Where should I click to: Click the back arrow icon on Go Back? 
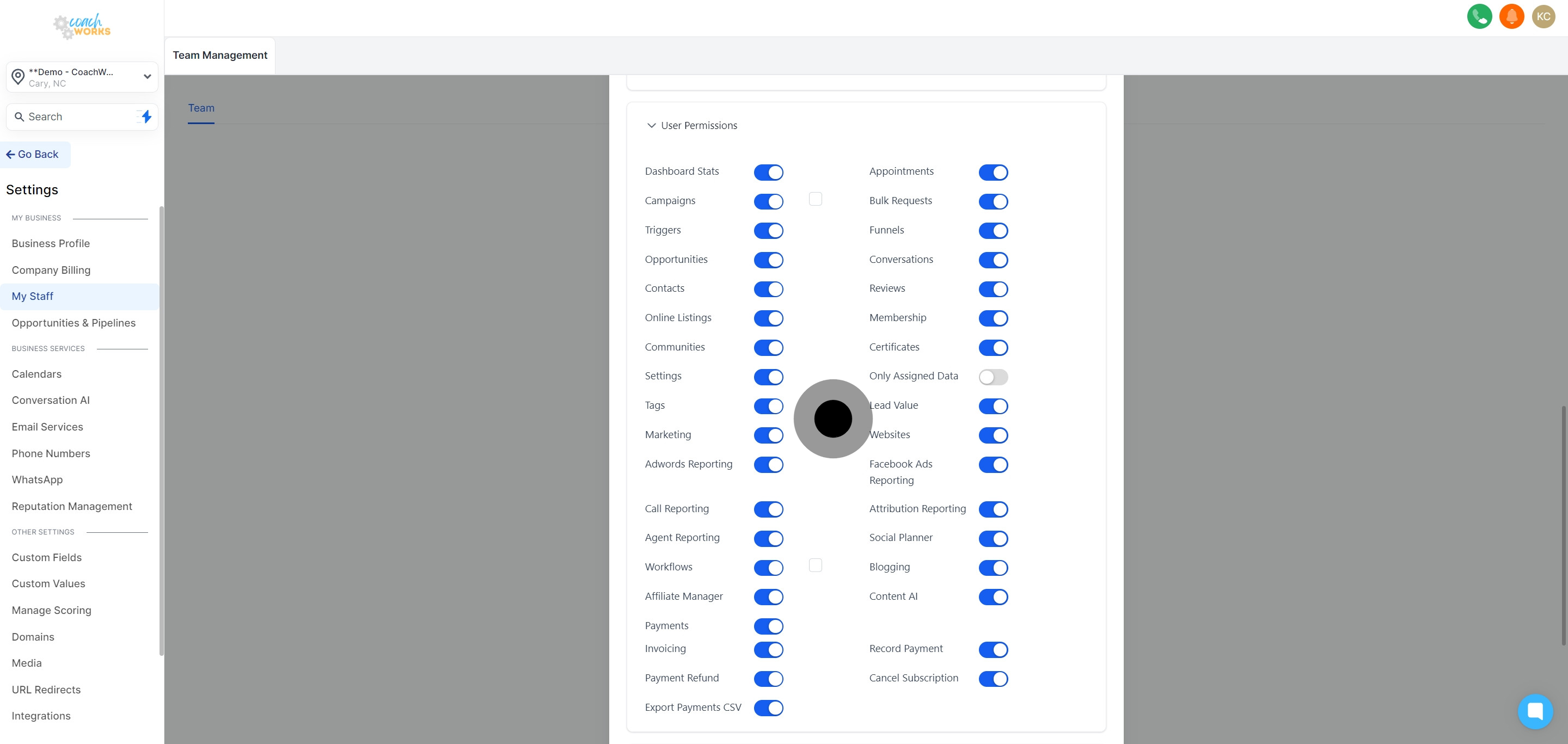click(10, 154)
